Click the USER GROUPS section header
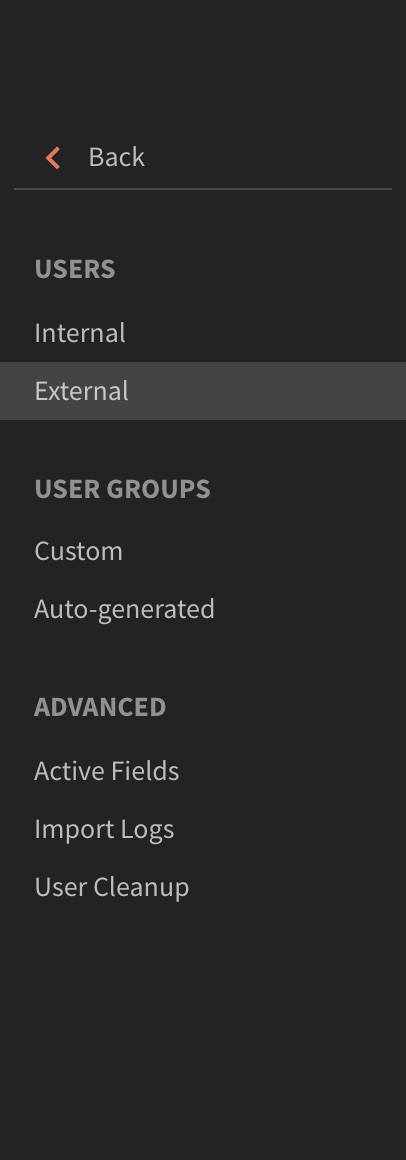The image size is (406, 1160). [123, 489]
